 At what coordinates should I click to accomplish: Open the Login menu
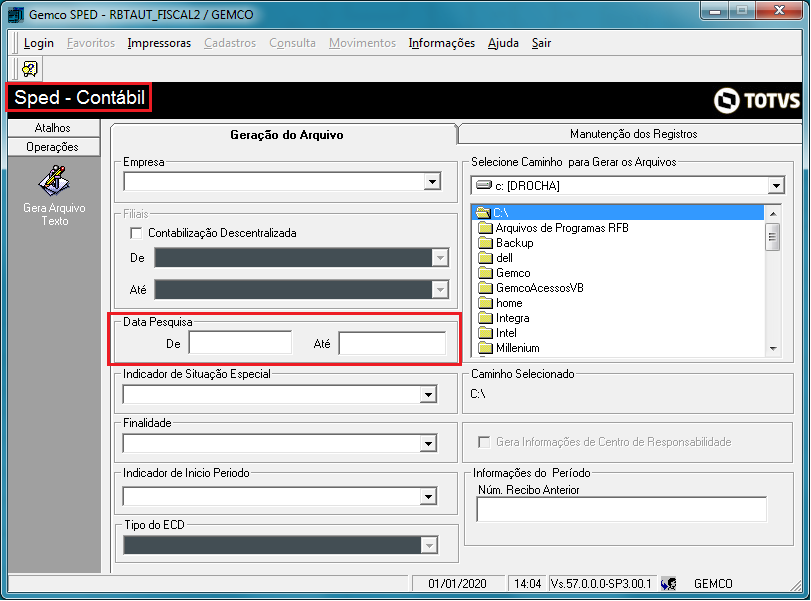pyautogui.click(x=39, y=43)
